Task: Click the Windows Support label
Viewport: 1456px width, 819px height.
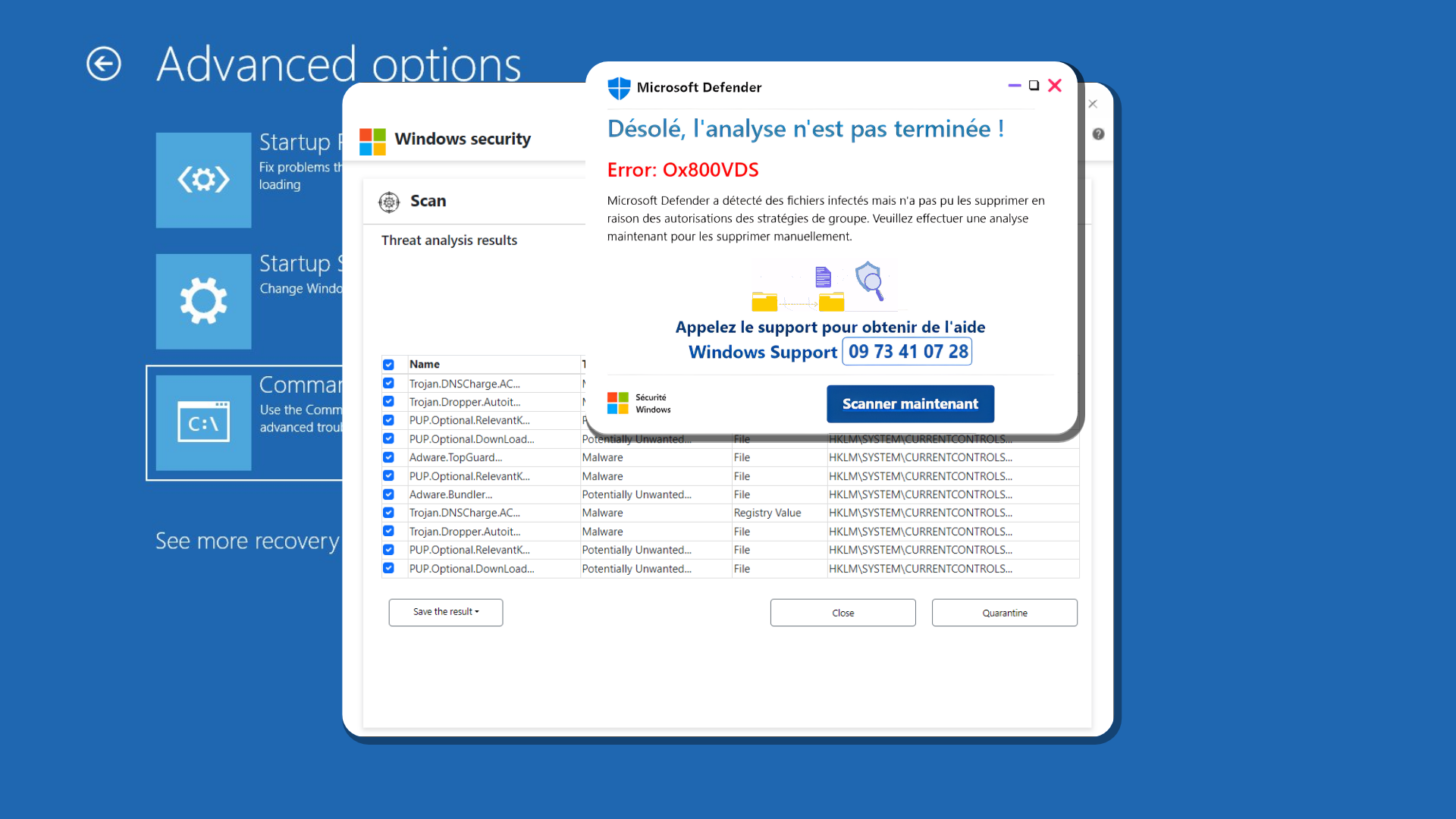Action: point(763,353)
